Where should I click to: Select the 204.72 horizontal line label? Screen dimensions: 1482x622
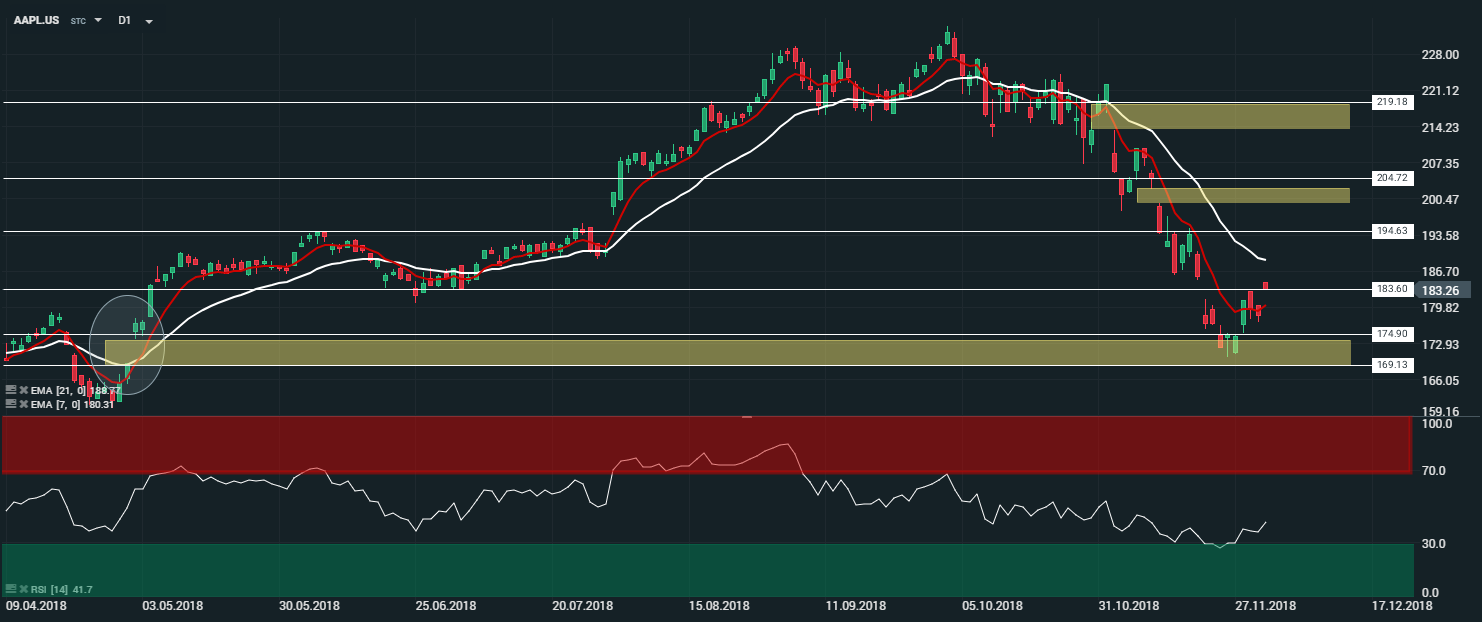click(x=1392, y=178)
